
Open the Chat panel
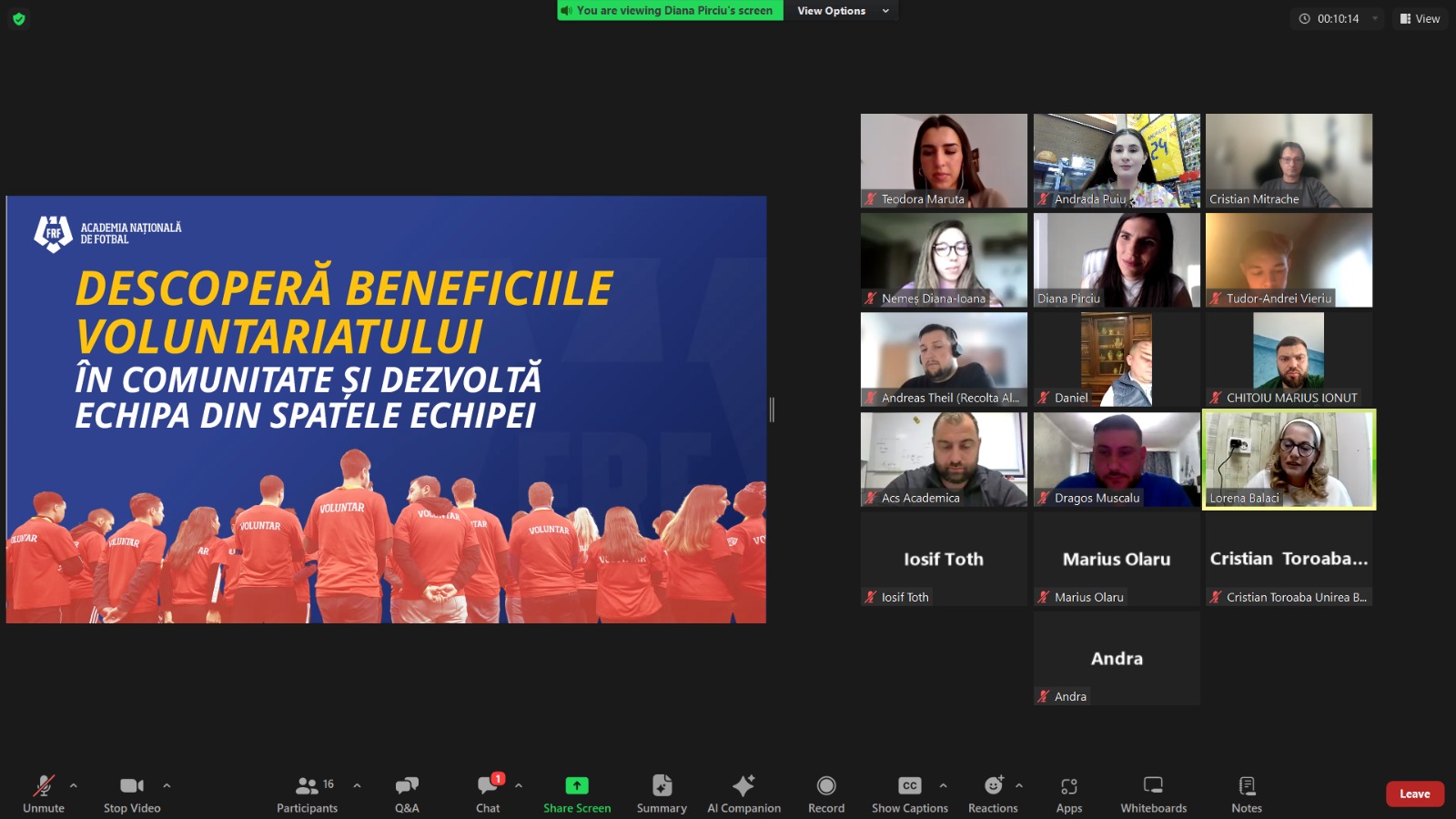488,793
